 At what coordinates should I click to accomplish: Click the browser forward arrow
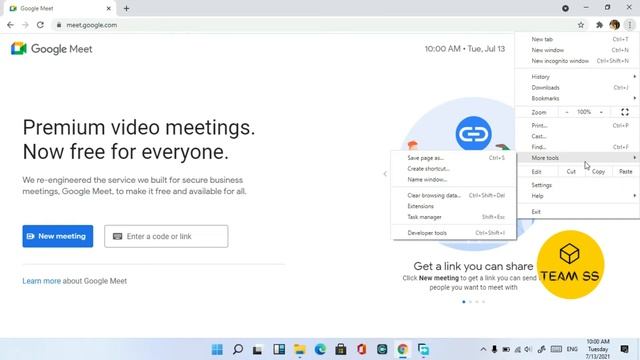click(x=25, y=25)
